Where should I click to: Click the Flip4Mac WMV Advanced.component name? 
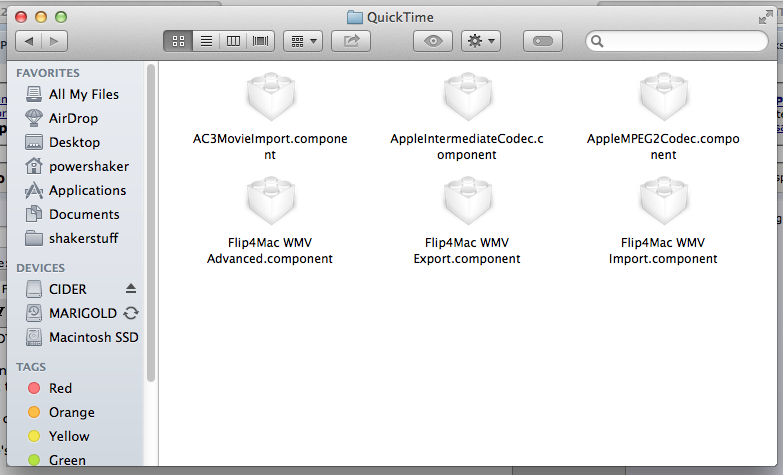(x=270, y=250)
